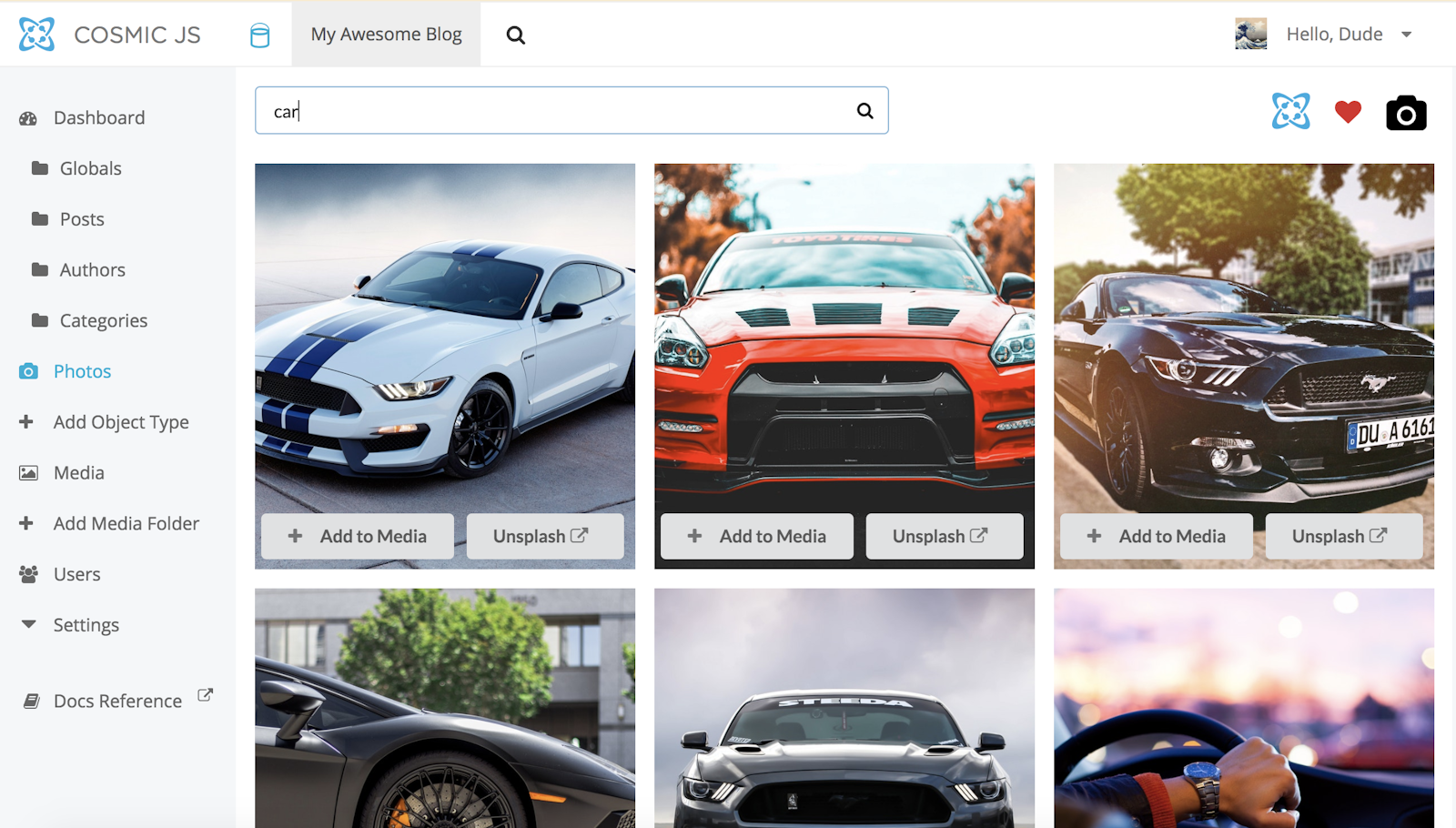Image resolution: width=1456 pixels, height=828 pixels.
Task: Click the Posts folder icon
Action: 40,219
